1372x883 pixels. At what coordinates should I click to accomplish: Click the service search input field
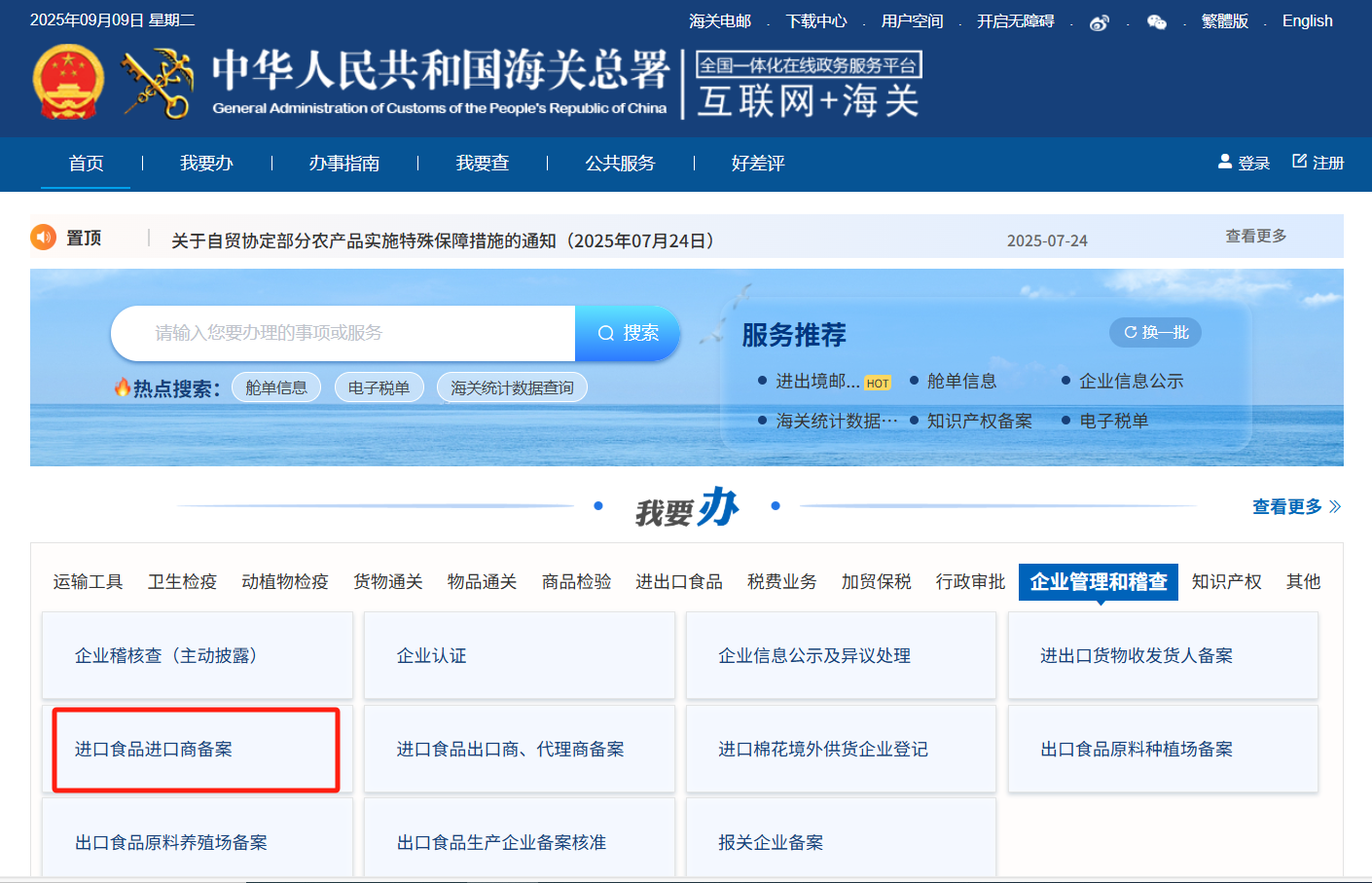click(x=343, y=333)
